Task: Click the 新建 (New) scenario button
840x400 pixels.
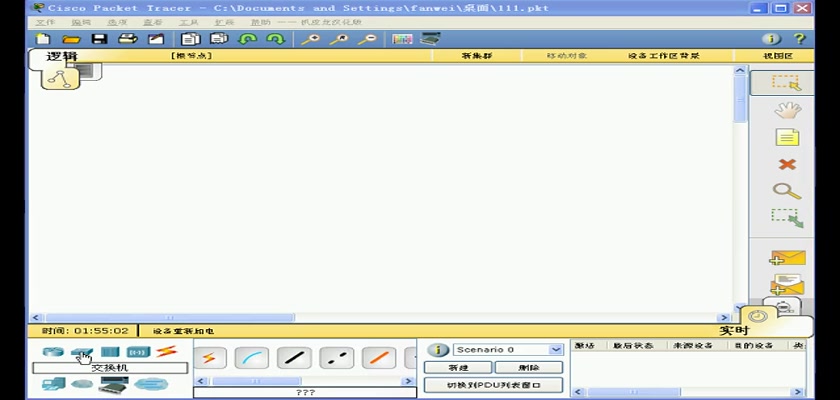Action: (x=457, y=367)
